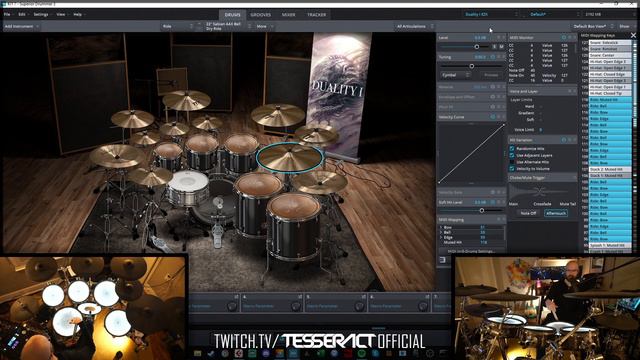Viewport: 640px width, 360px height.
Task: Select Splash 1: Muted Hit mapping key
Action: pyautogui.click(x=610, y=245)
